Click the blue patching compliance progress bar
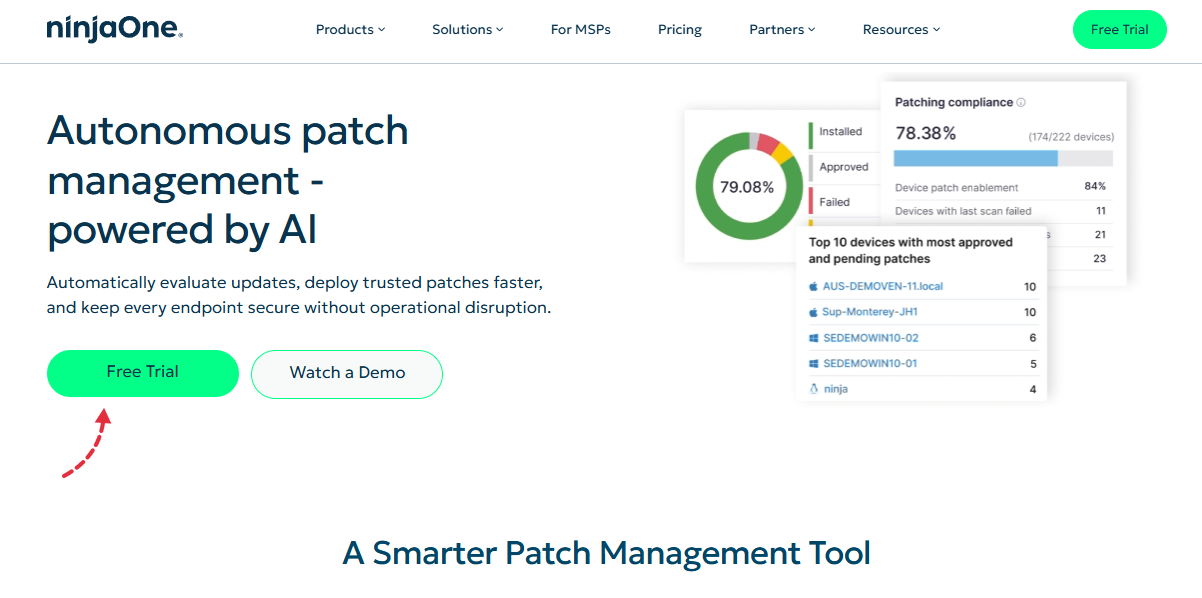 coord(976,158)
